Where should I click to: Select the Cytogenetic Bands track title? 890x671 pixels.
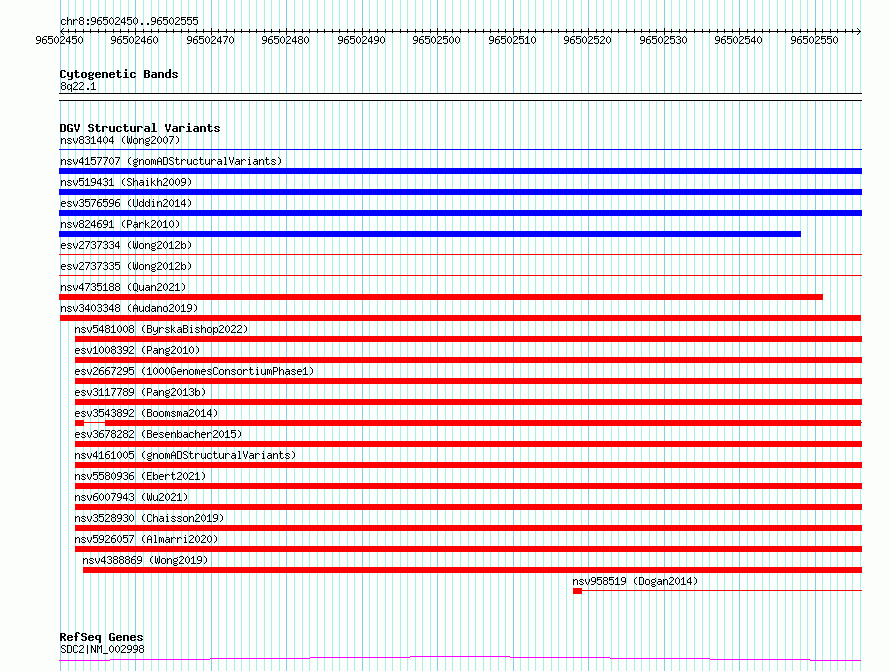119,74
